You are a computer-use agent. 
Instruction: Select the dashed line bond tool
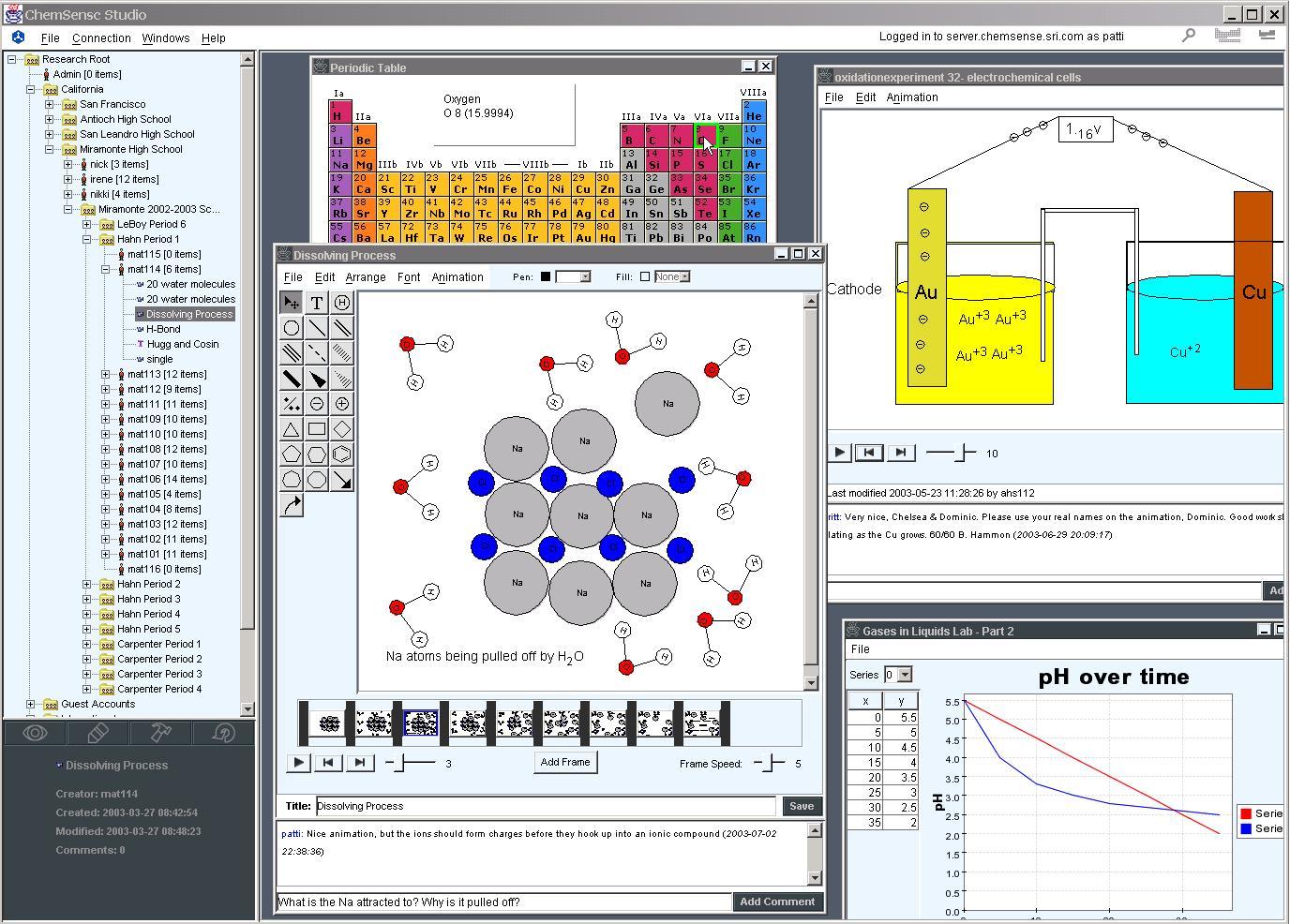(317, 352)
